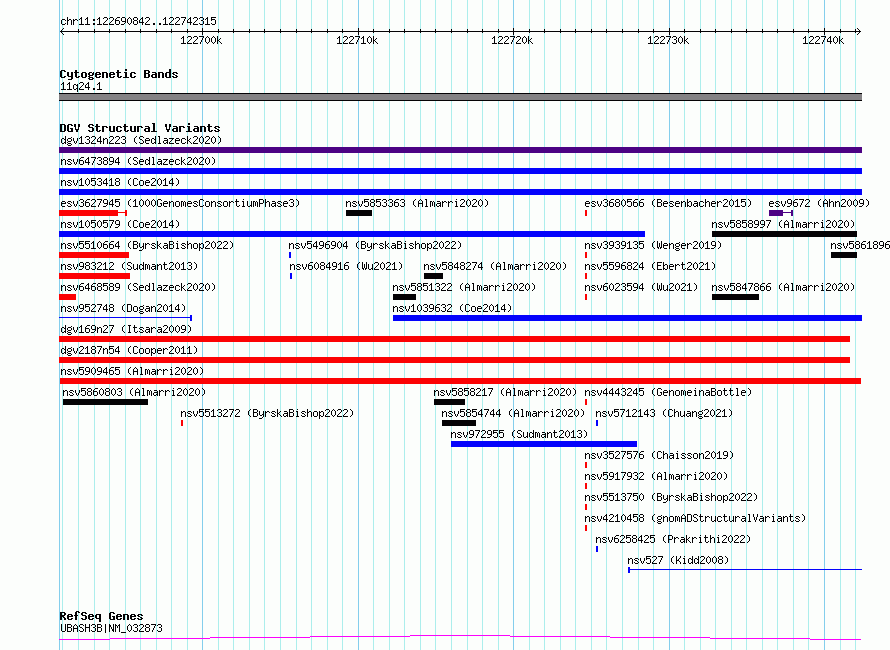Open the nsv5712143 (Chuang2021) label

pyautogui.click(x=664, y=413)
